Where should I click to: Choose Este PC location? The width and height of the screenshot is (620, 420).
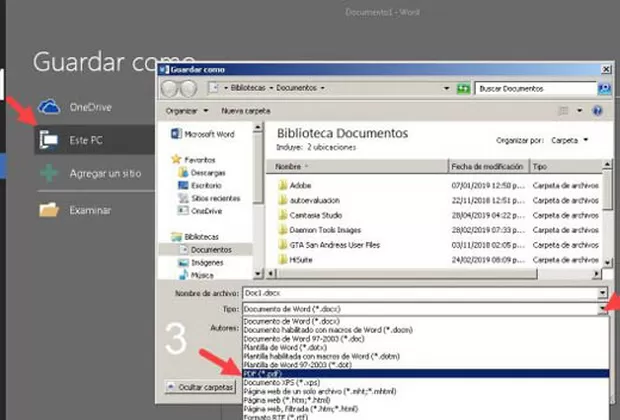pyautogui.click(x=94, y=140)
